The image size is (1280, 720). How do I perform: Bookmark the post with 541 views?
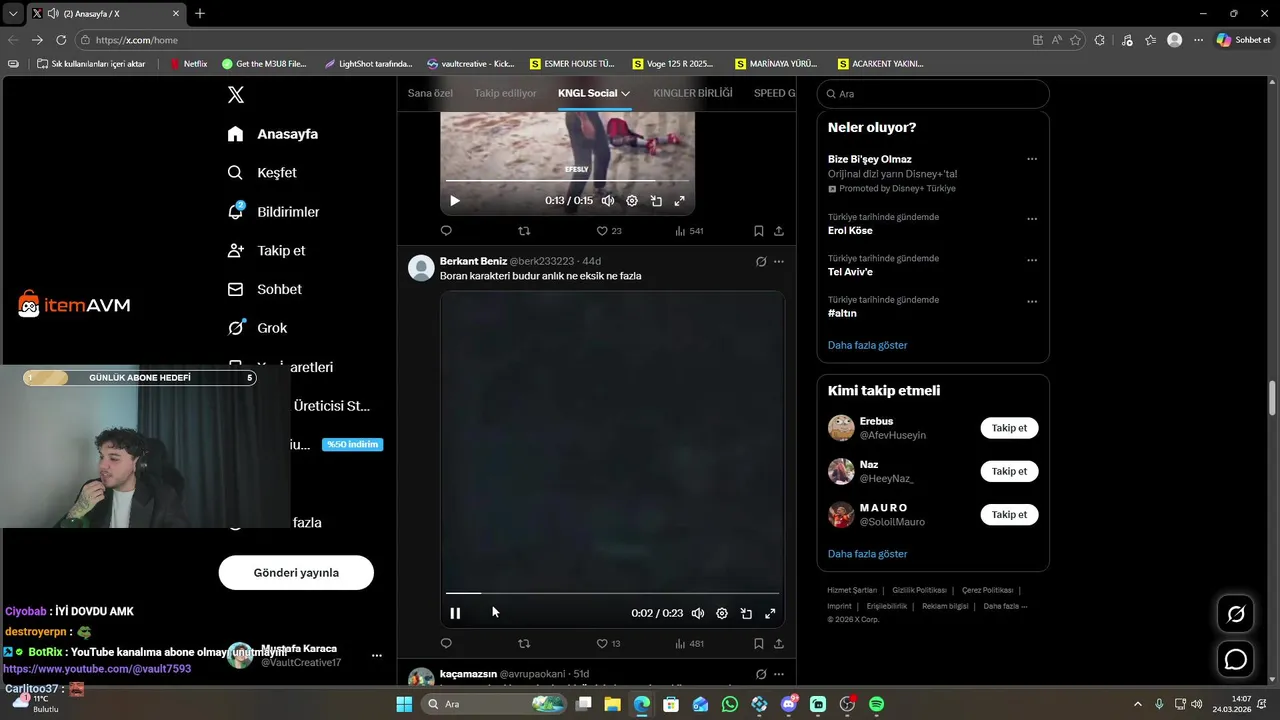[x=759, y=231]
